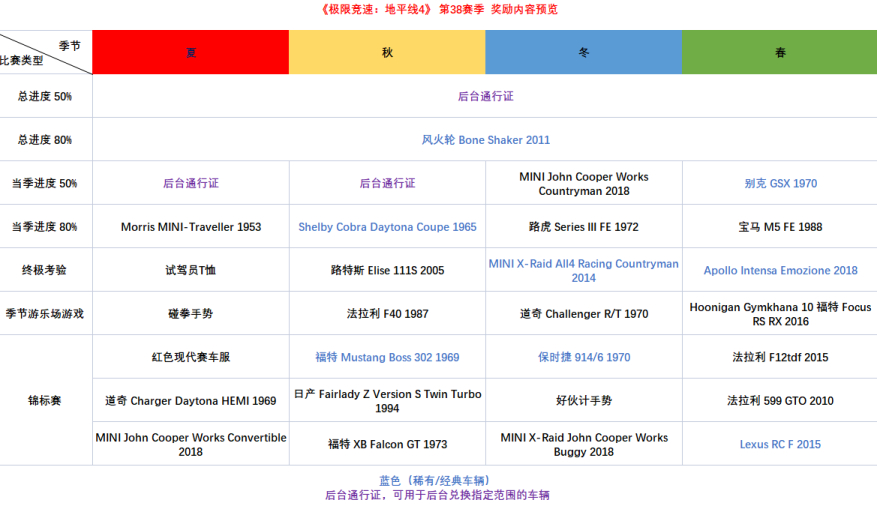The image size is (877, 506).
Task: Click 道奇 Challenger R/T 1970
Action: tap(584, 314)
